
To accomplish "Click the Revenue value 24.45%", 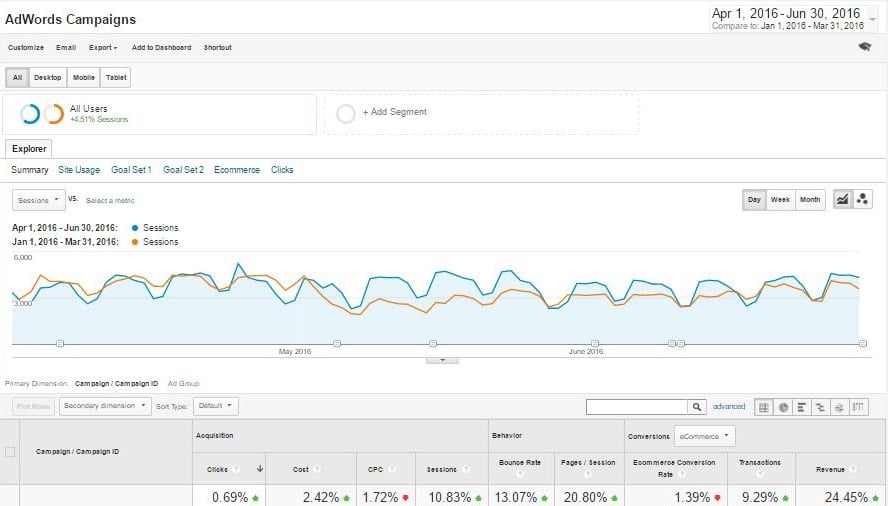I will point(846,497).
